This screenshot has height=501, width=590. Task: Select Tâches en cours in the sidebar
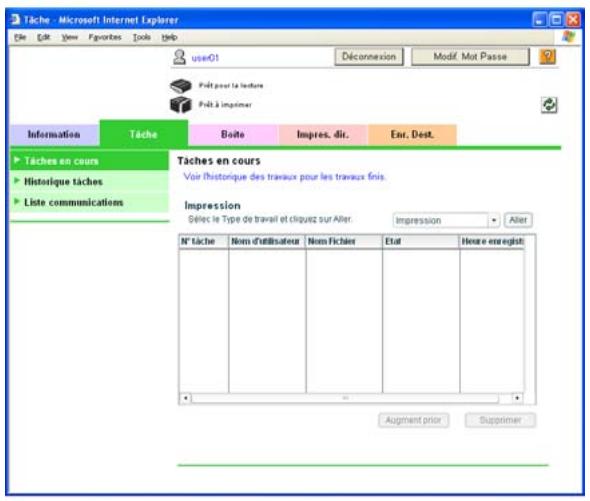(89, 161)
